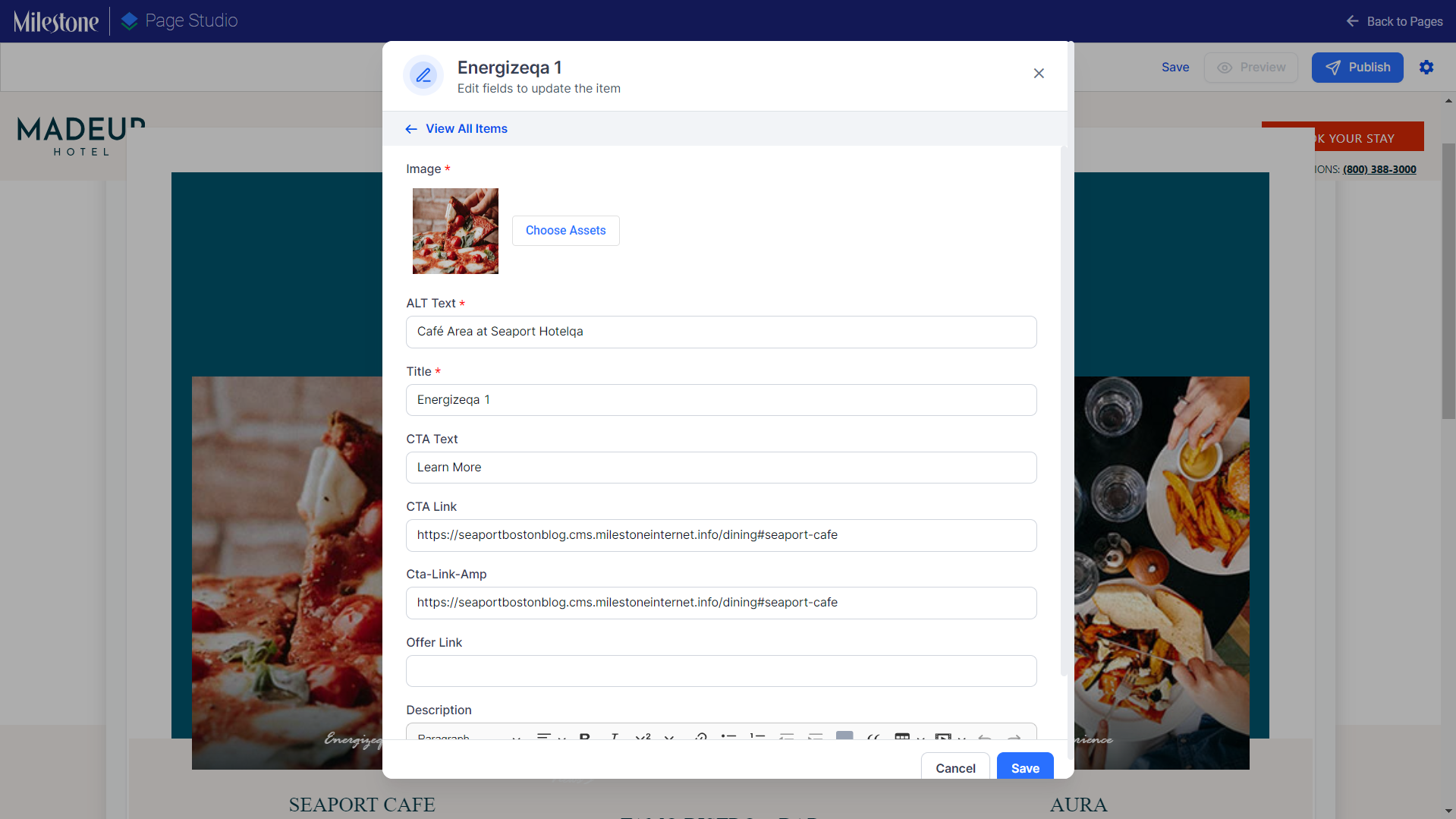Cancel editing the item

coord(955,767)
